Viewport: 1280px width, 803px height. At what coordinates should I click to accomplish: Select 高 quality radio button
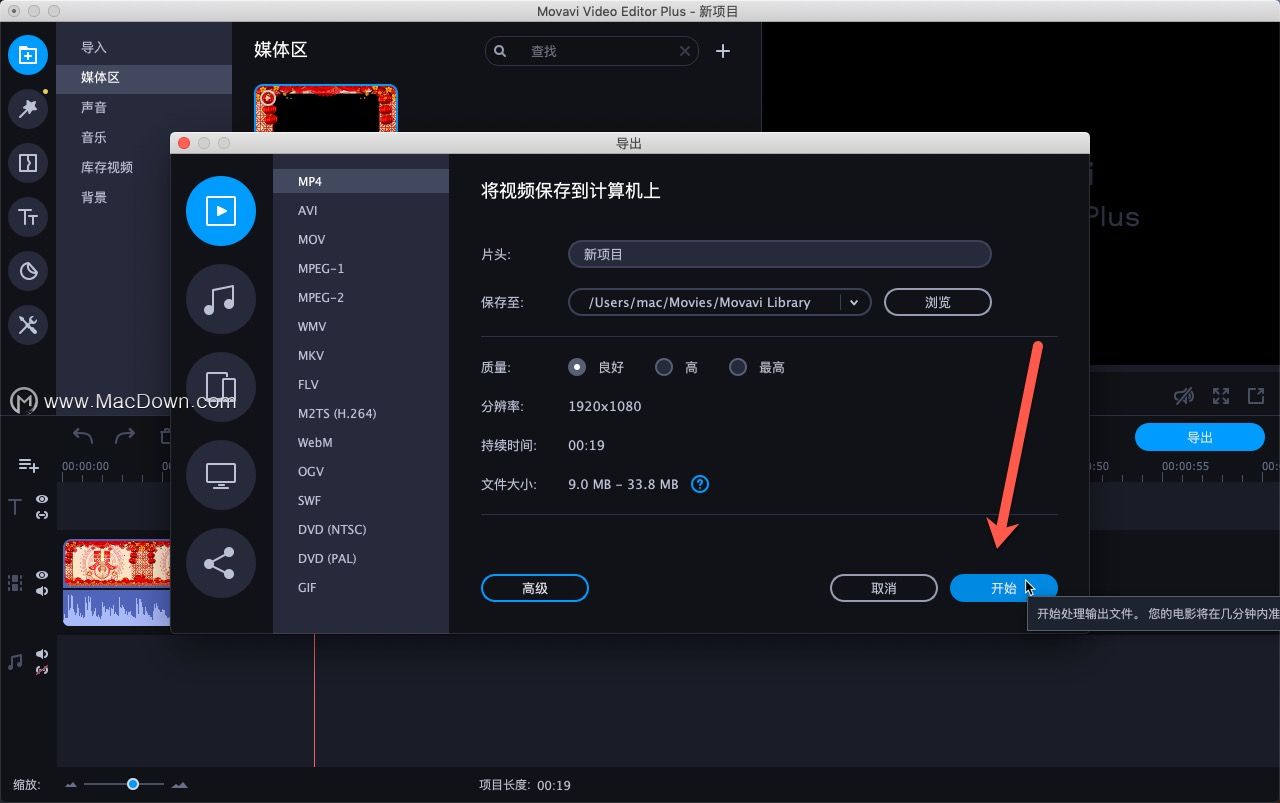tap(663, 367)
